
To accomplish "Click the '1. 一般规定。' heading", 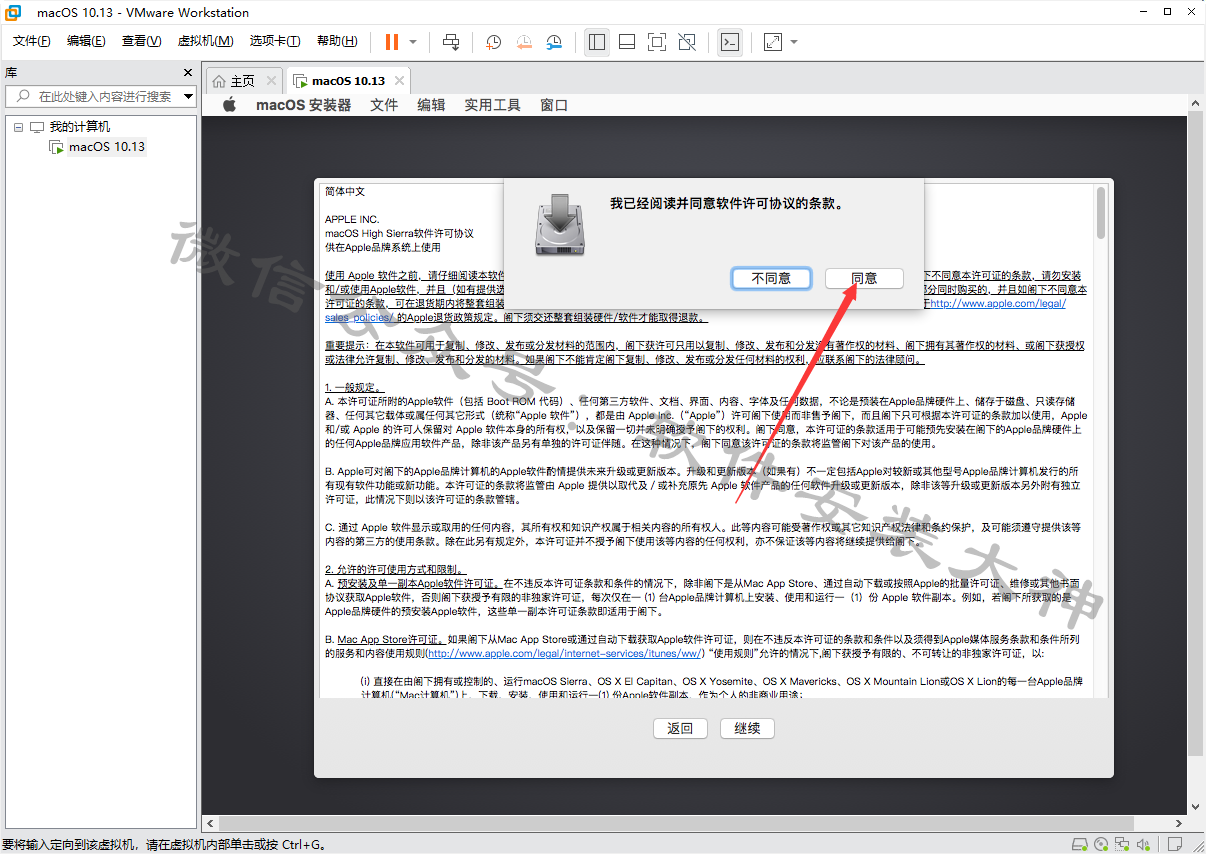I will [352, 387].
